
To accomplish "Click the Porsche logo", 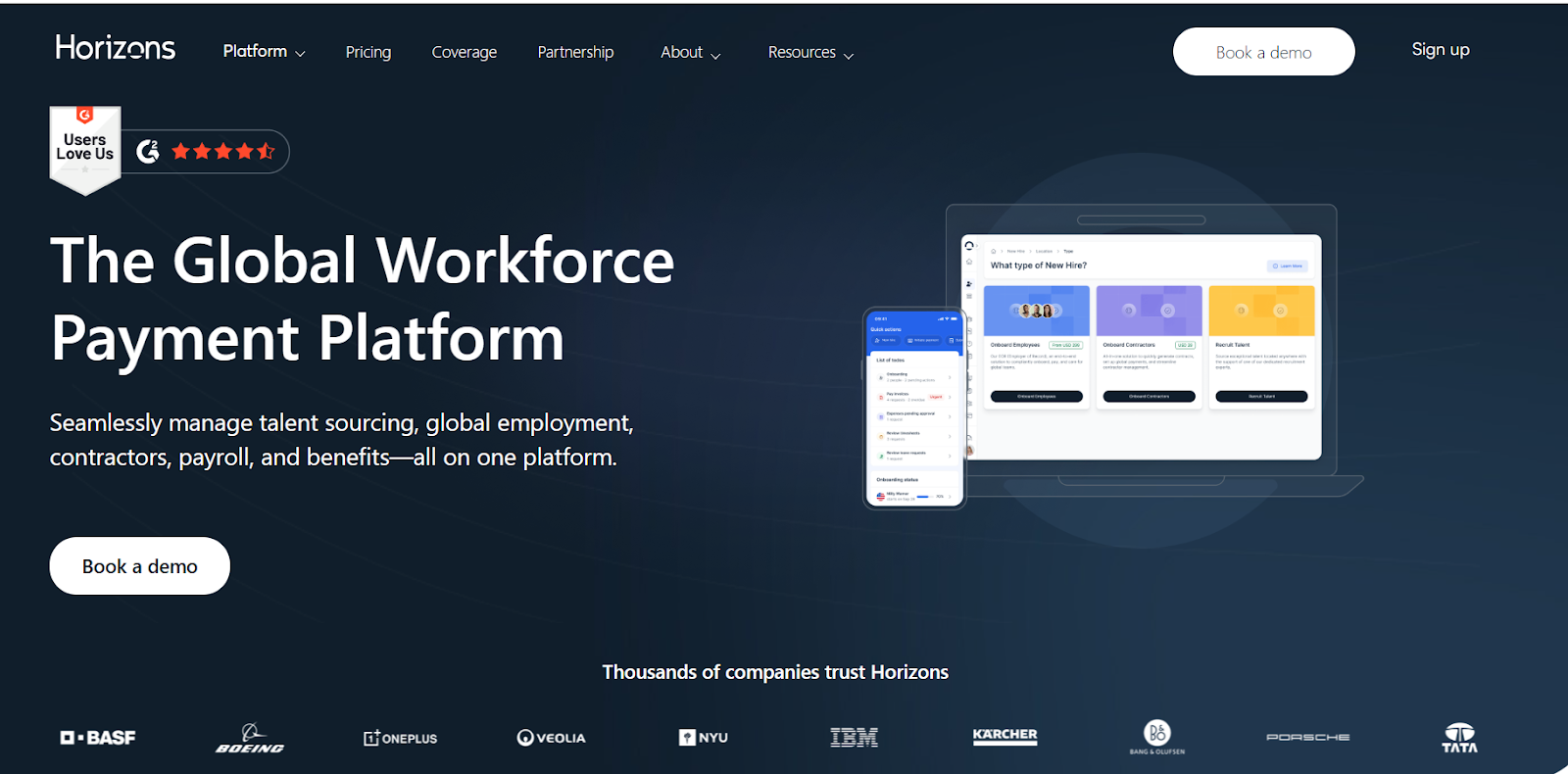I will (x=1308, y=737).
